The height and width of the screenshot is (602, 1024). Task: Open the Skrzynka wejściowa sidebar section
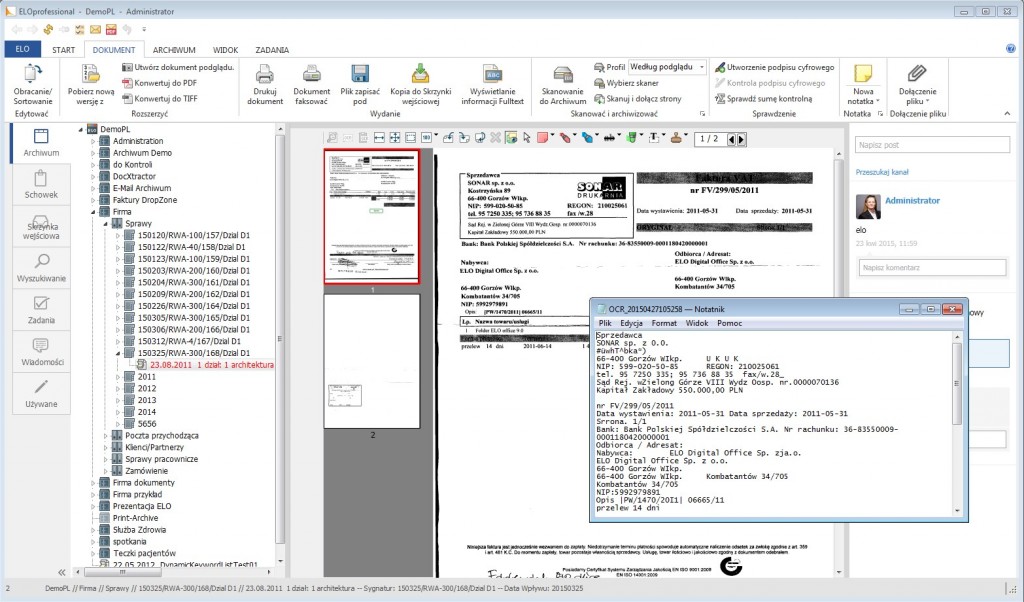pyautogui.click(x=41, y=226)
